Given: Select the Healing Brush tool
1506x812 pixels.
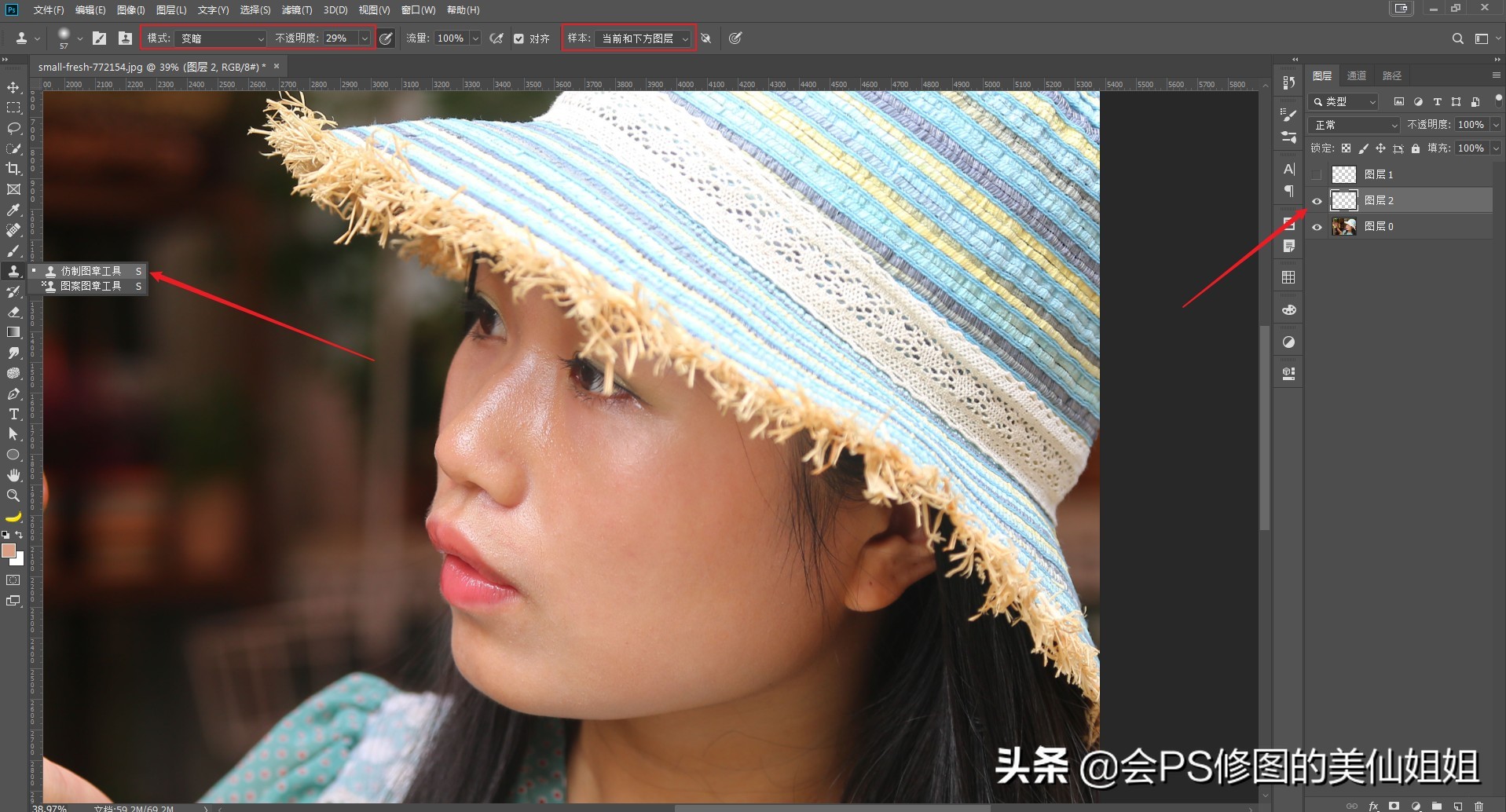Looking at the screenshot, I should (13, 230).
